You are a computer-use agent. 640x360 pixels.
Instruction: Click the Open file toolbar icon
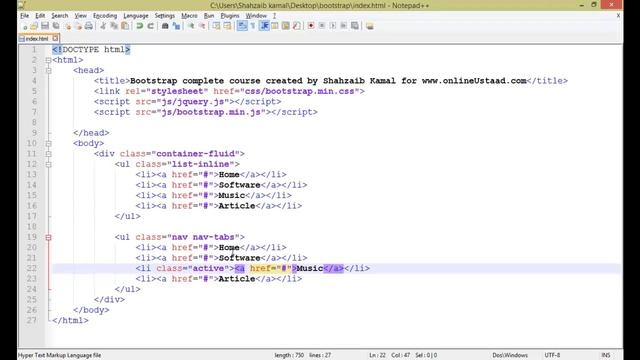click(34, 26)
